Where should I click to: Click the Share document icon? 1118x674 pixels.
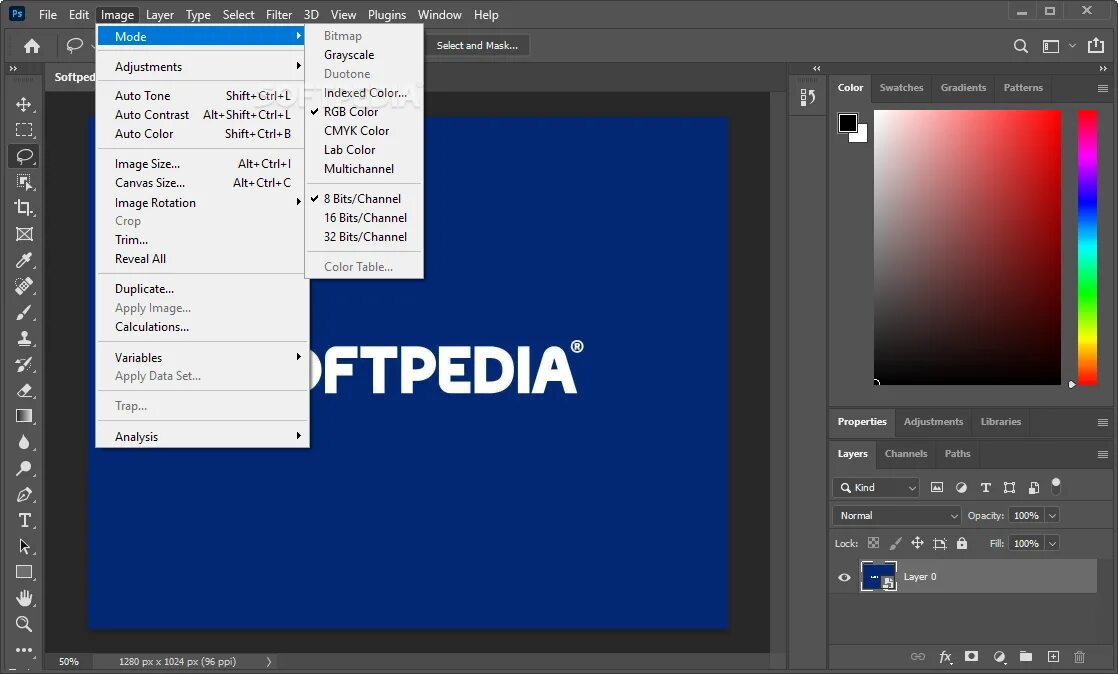pos(1096,46)
